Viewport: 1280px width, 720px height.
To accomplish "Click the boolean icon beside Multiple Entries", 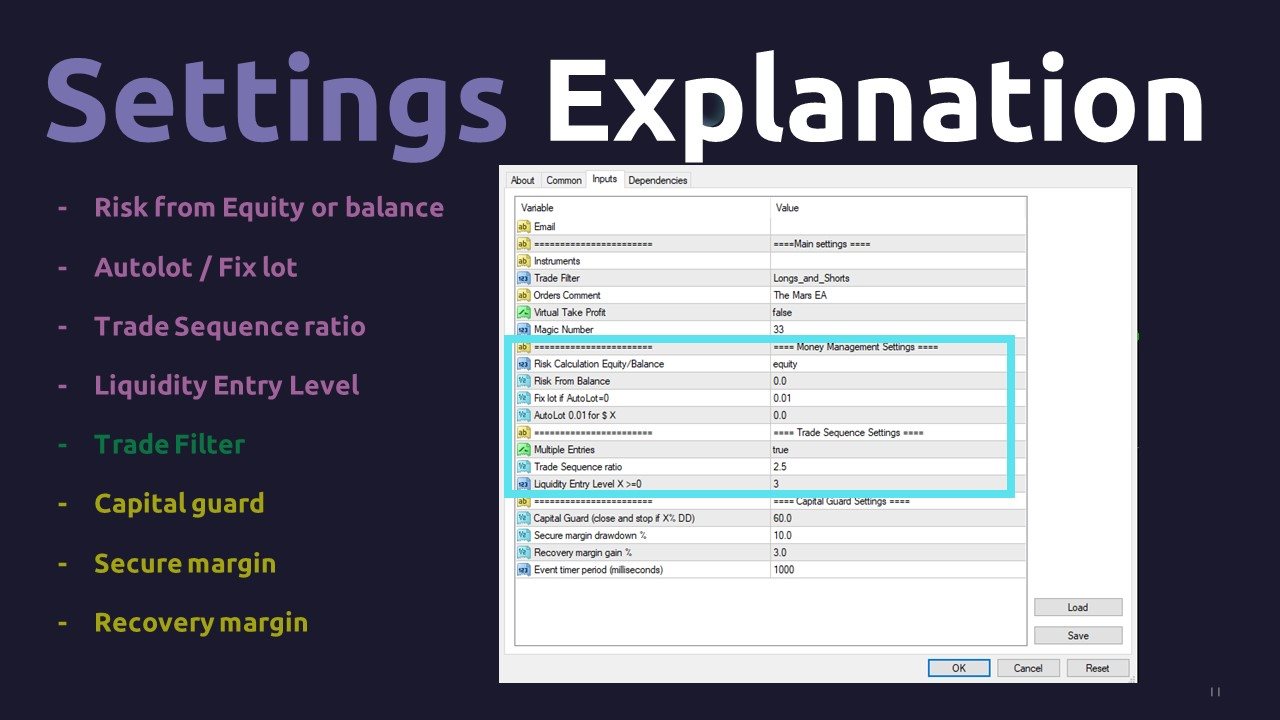I will point(523,450).
